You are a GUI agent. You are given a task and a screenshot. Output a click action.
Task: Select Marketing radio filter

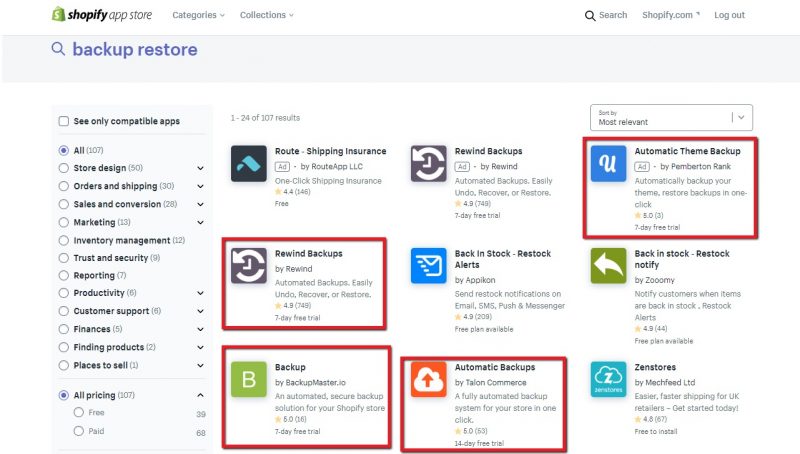tap(64, 222)
